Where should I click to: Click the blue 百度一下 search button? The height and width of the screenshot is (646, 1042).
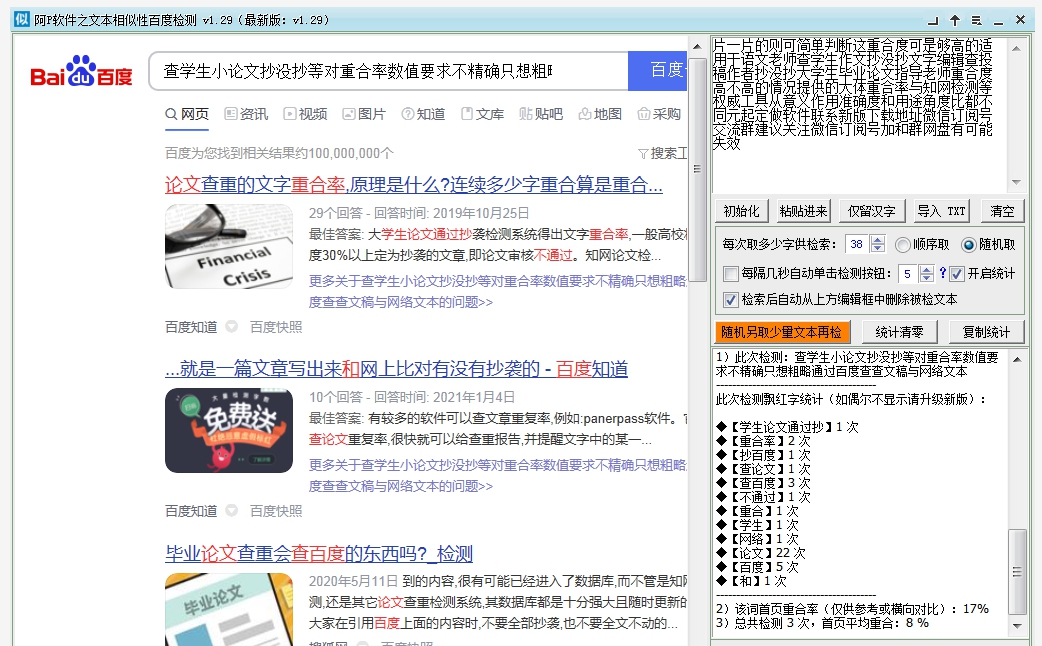click(657, 70)
